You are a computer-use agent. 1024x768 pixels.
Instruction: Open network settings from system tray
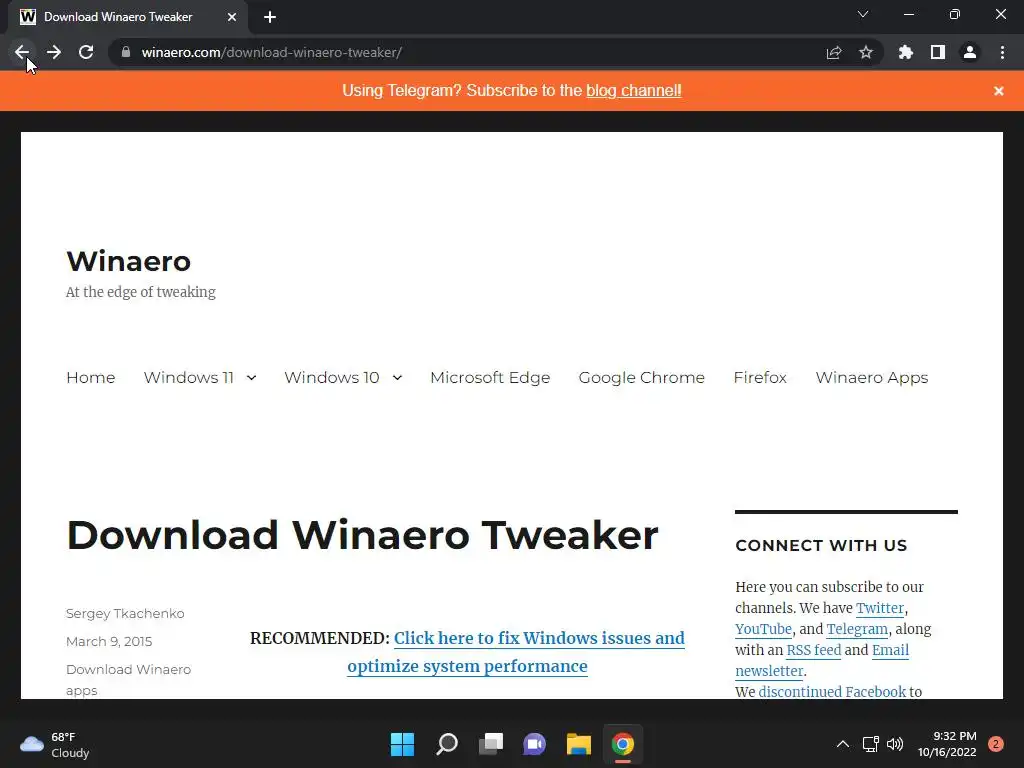click(x=871, y=744)
